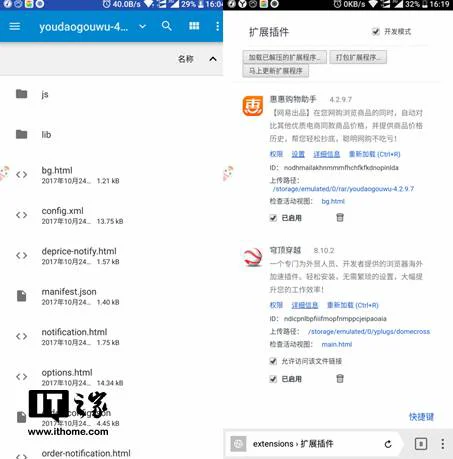Screen dimensions: 453x459
Task: Open 权限 link for 穹顶穿越
Action: [276, 305]
